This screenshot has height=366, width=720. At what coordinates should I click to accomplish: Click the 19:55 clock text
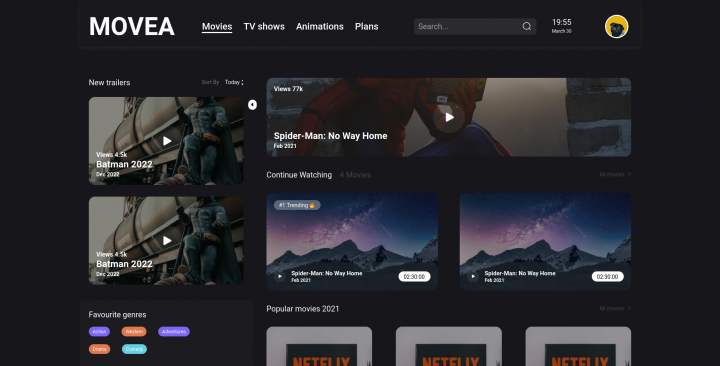pyautogui.click(x=562, y=22)
